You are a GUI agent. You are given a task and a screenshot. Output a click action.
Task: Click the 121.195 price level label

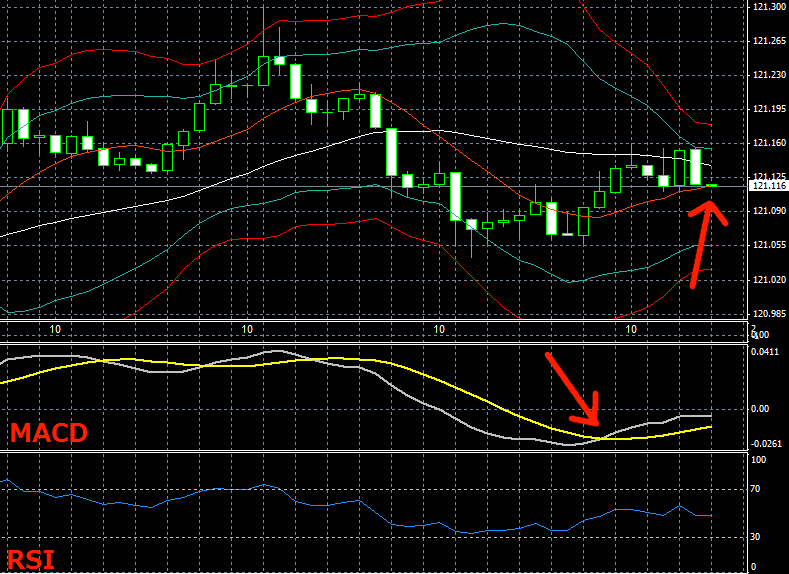coord(769,109)
